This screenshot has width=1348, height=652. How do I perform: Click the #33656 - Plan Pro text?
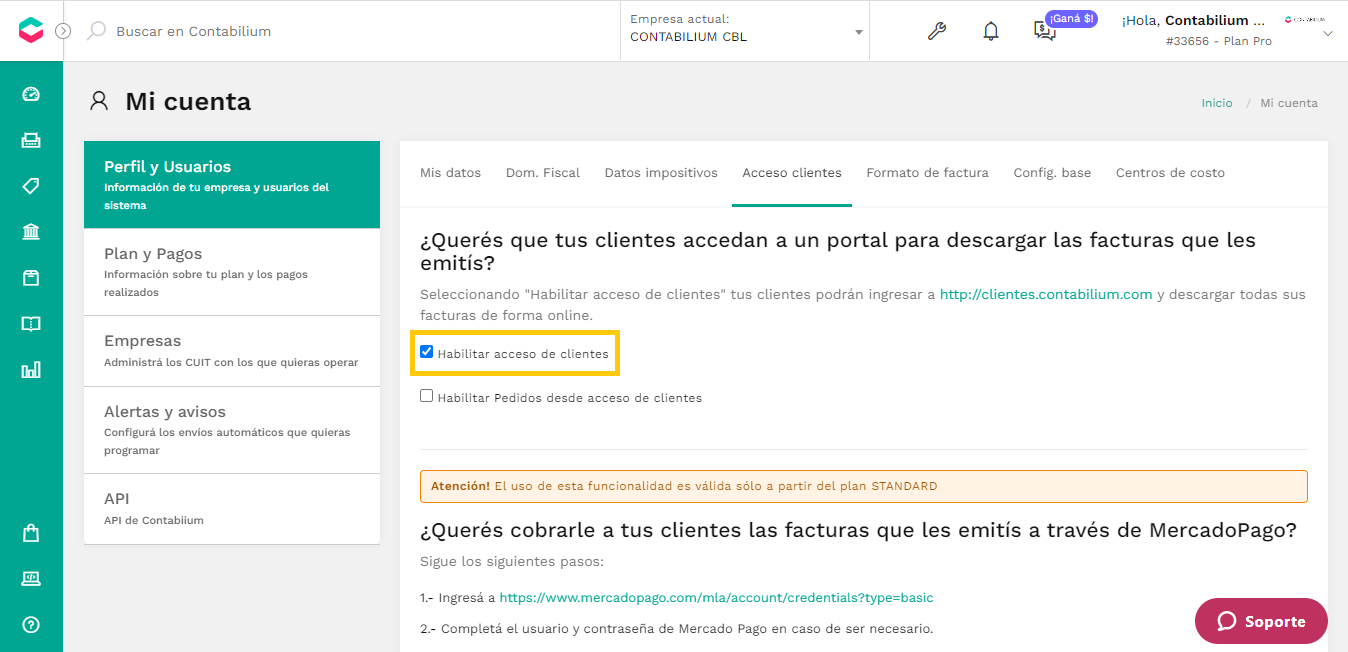(1218, 41)
